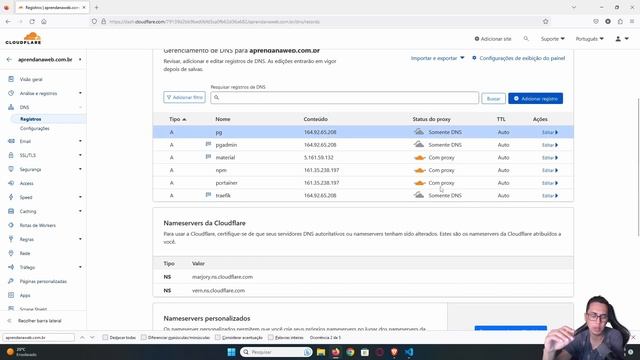This screenshot has width=640, height=360.
Task: Click the orange proxy cloud on npm row
Action: point(420,170)
